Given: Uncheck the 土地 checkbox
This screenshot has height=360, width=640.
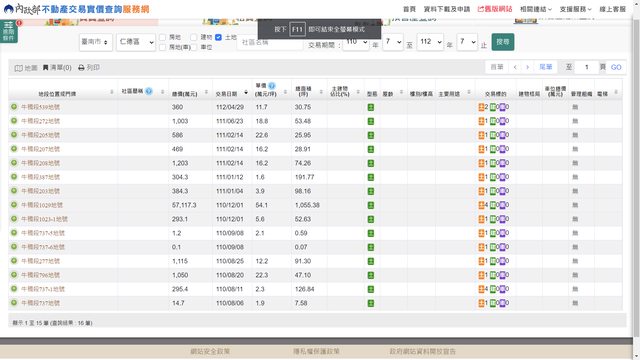Looking at the screenshot, I should pos(218,37).
